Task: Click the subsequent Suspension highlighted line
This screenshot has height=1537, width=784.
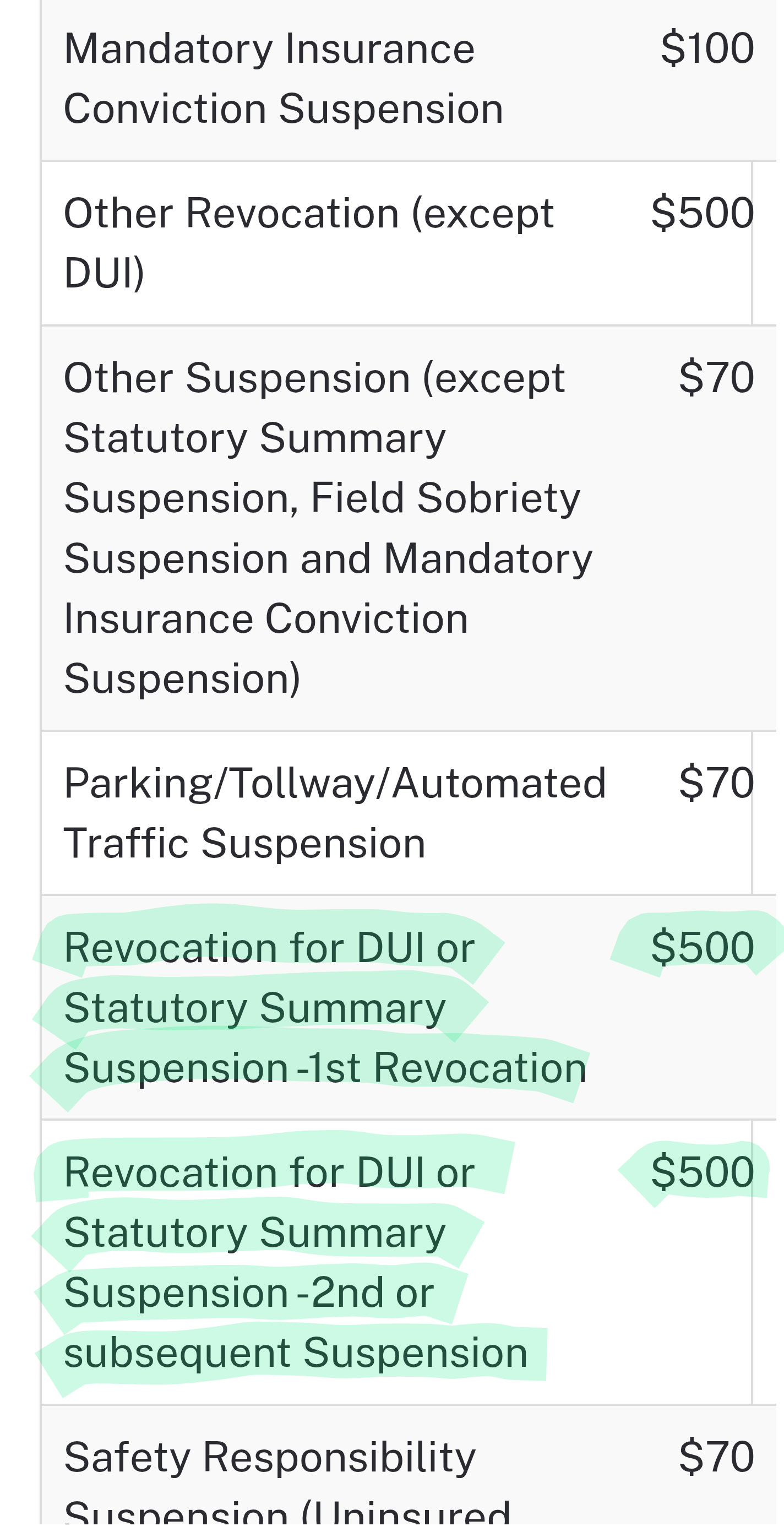Action: [x=296, y=1353]
